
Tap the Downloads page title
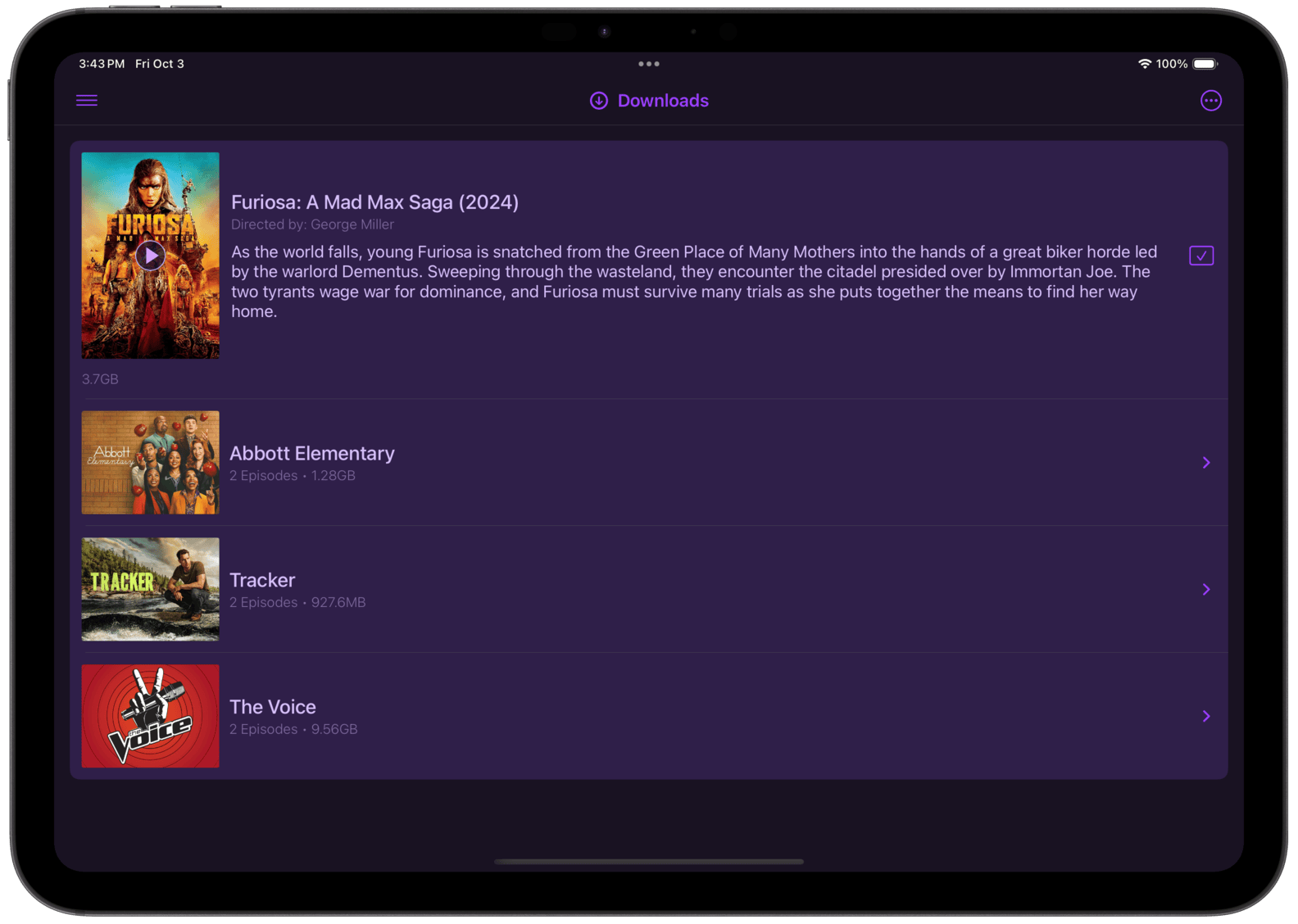[x=662, y=101]
